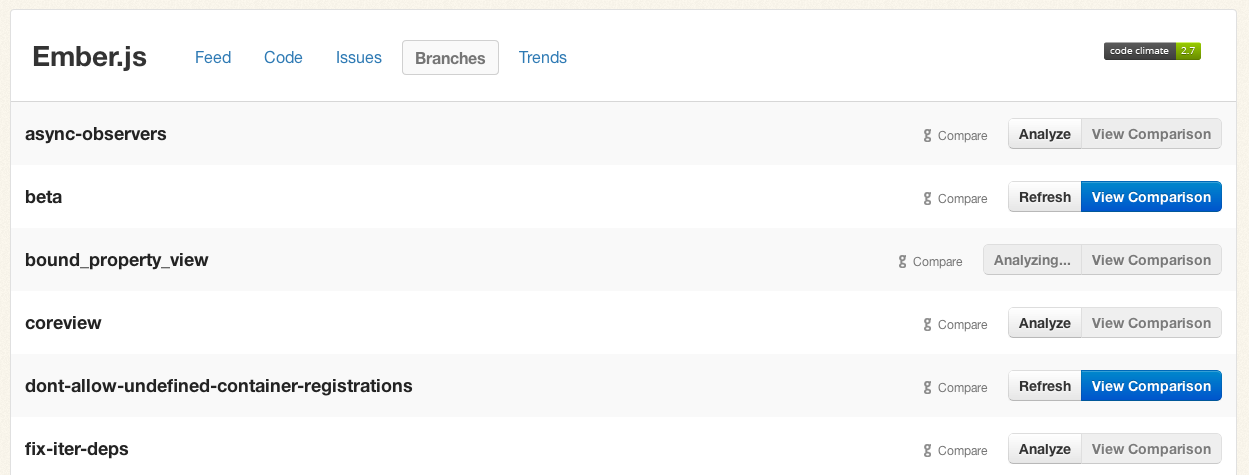View Comparison for async-observers branch
This screenshot has height=475, width=1249.
pos(1151,134)
